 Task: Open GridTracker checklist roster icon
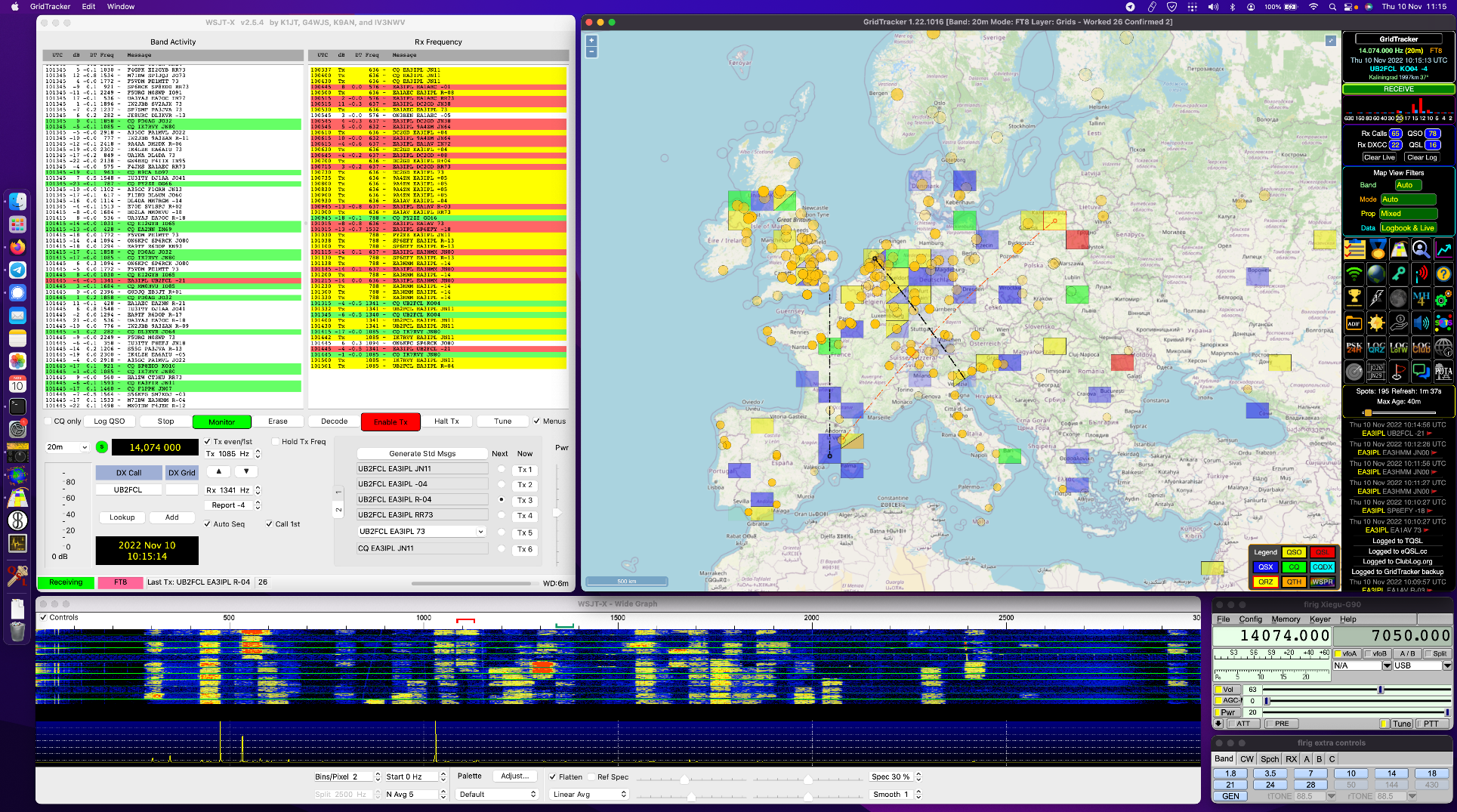[x=1354, y=250]
